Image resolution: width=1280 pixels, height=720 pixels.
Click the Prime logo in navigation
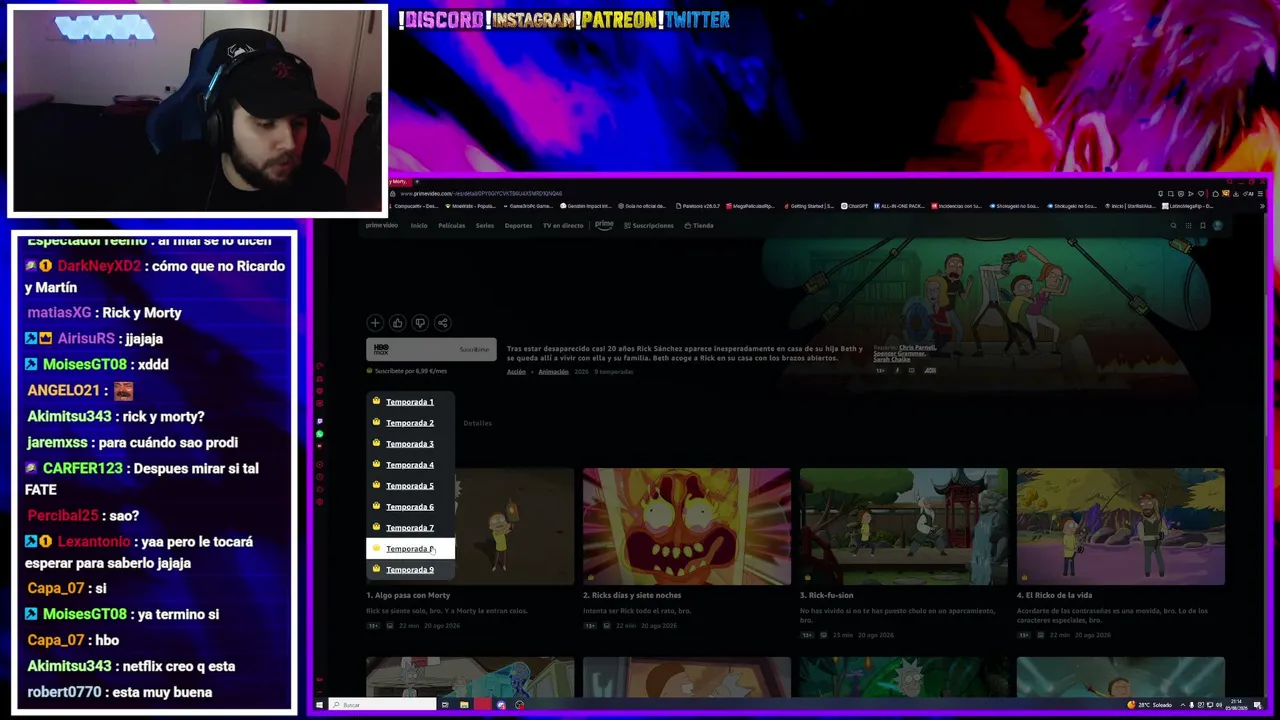point(604,225)
